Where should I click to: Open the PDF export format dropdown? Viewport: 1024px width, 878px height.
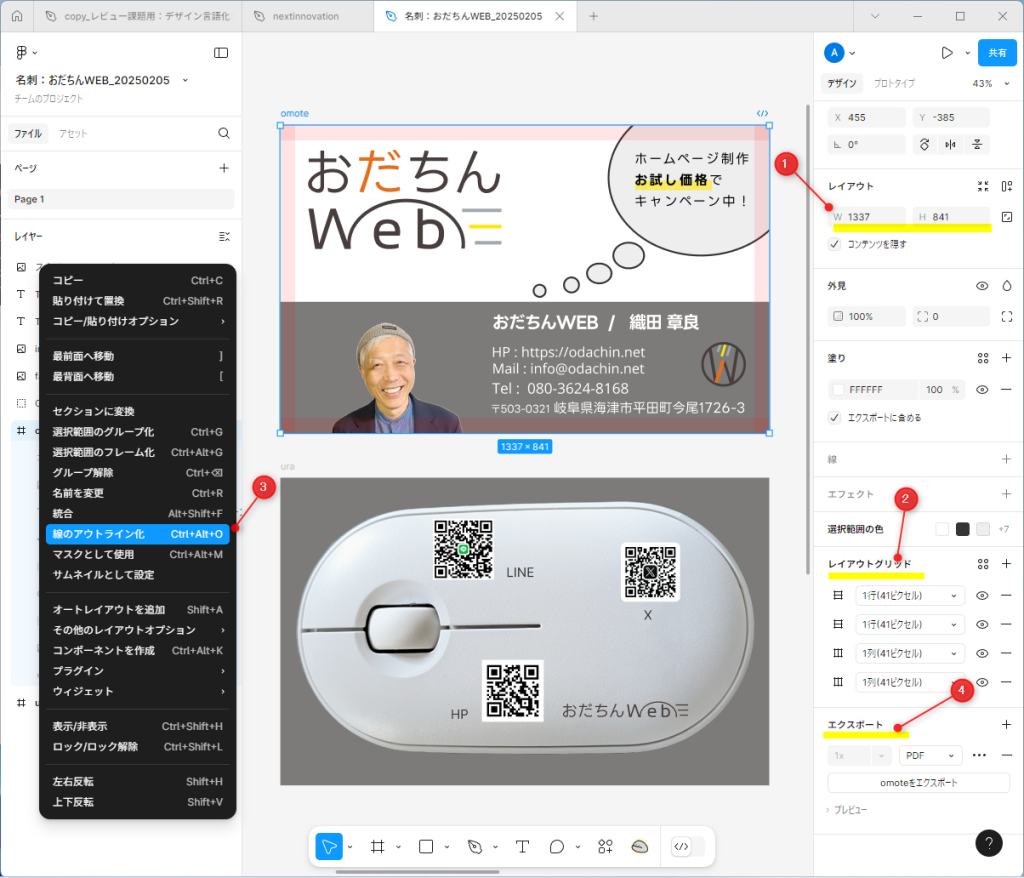pos(930,755)
